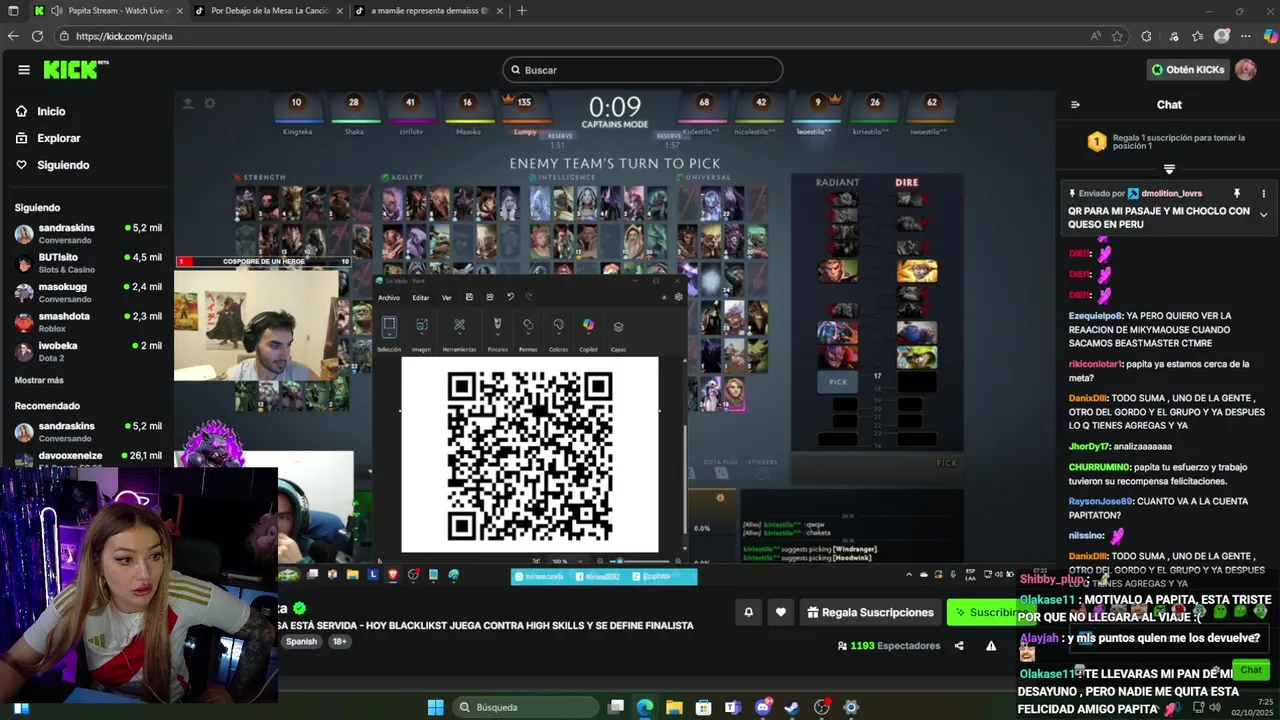Click the Read aloud icon in the address bar
Screen dimensions: 1280x720
(1096, 36)
